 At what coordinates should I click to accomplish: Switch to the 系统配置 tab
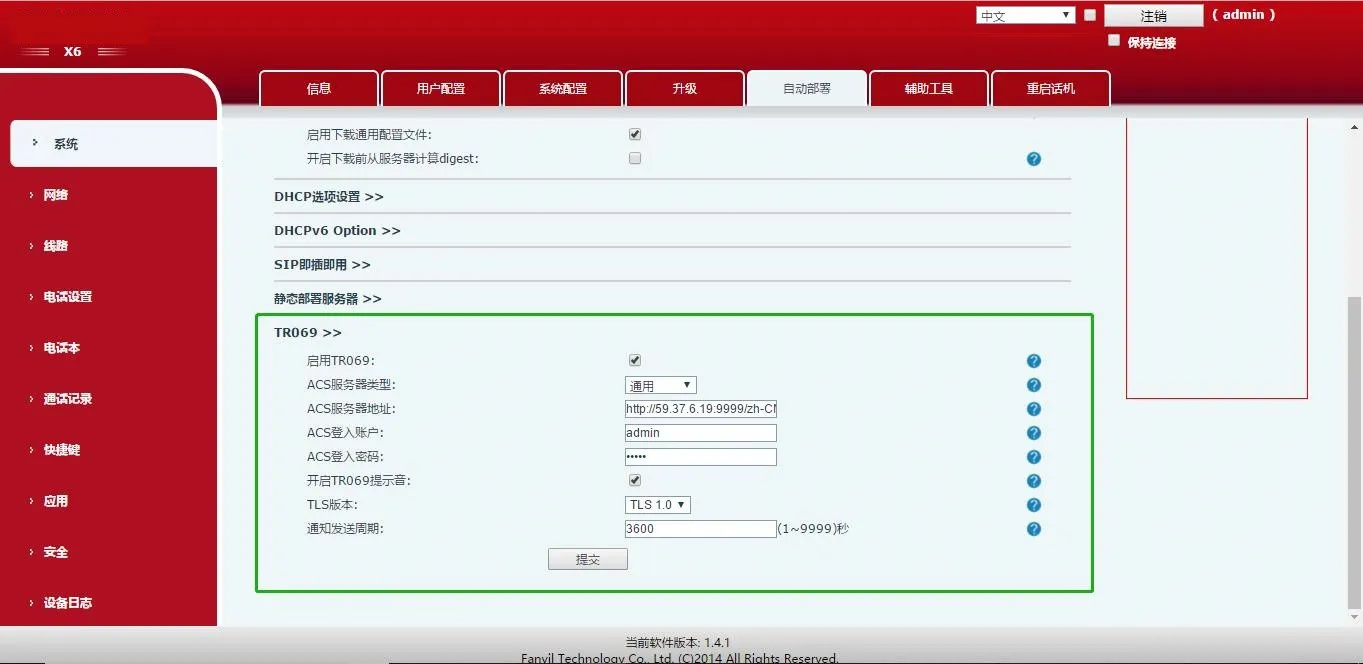click(x=563, y=88)
